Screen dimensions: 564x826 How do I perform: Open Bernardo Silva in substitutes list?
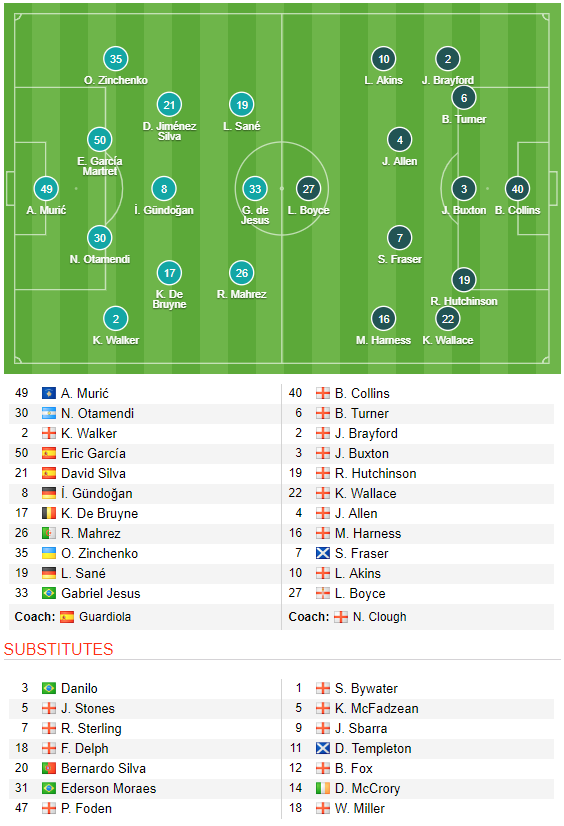coord(103,769)
